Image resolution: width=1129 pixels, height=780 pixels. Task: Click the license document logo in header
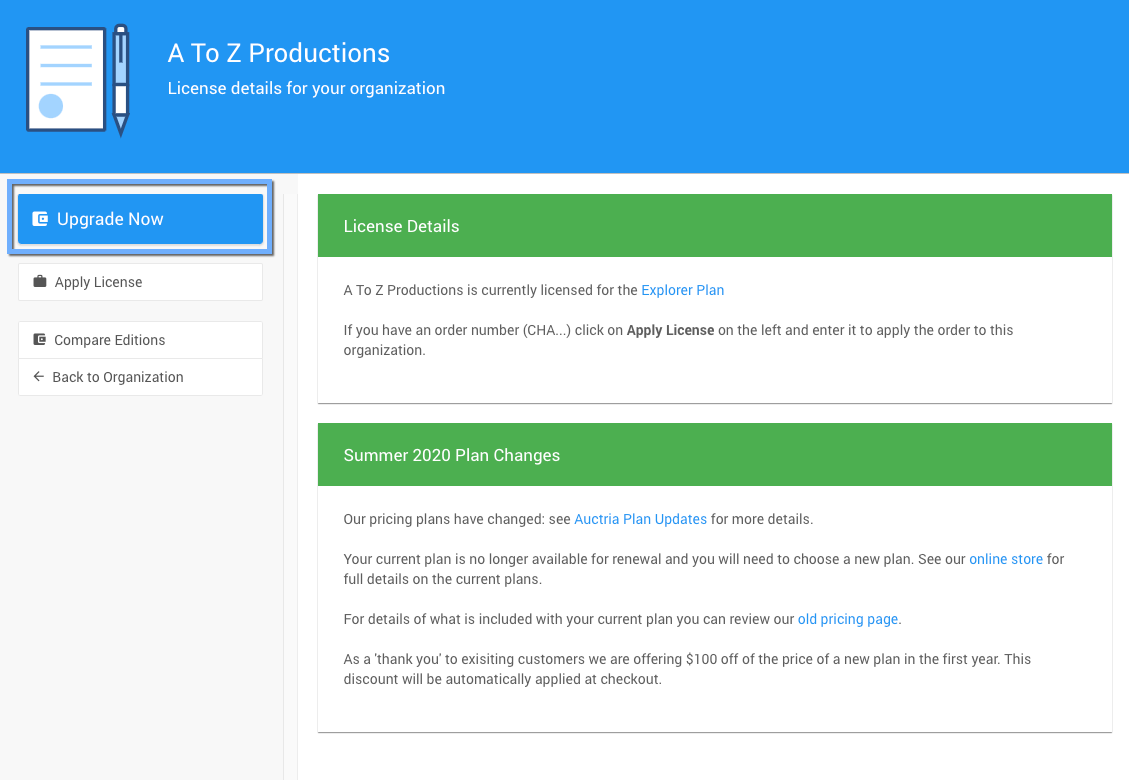coord(66,79)
